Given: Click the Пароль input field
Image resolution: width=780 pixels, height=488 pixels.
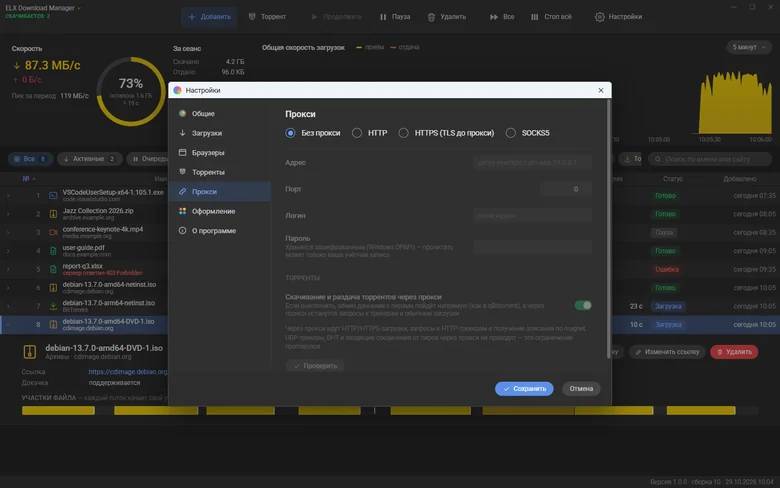Looking at the screenshot, I should 532,247.
